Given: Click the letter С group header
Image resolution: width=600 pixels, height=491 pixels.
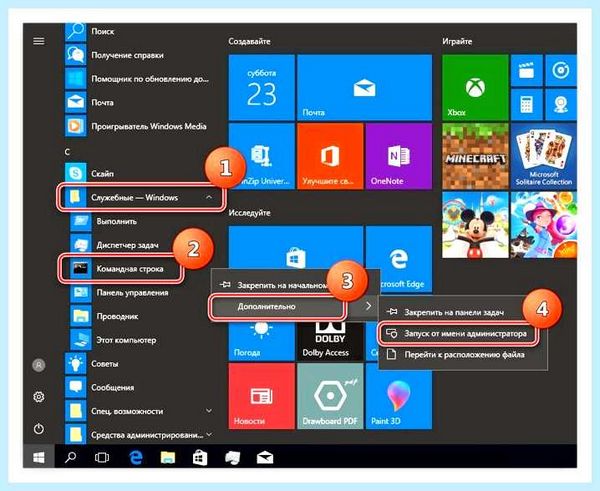Looking at the screenshot, I should (x=67, y=152).
